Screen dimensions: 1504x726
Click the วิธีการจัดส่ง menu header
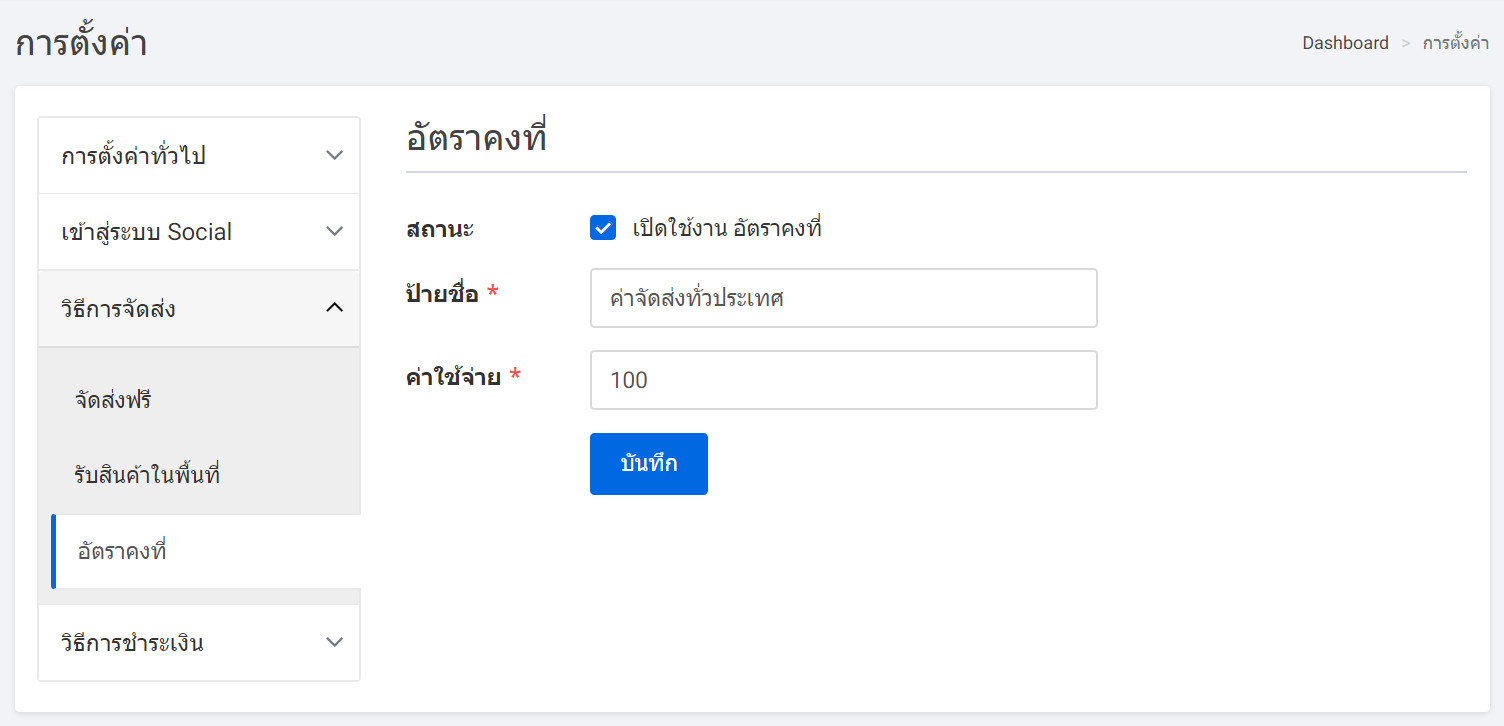[199, 308]
